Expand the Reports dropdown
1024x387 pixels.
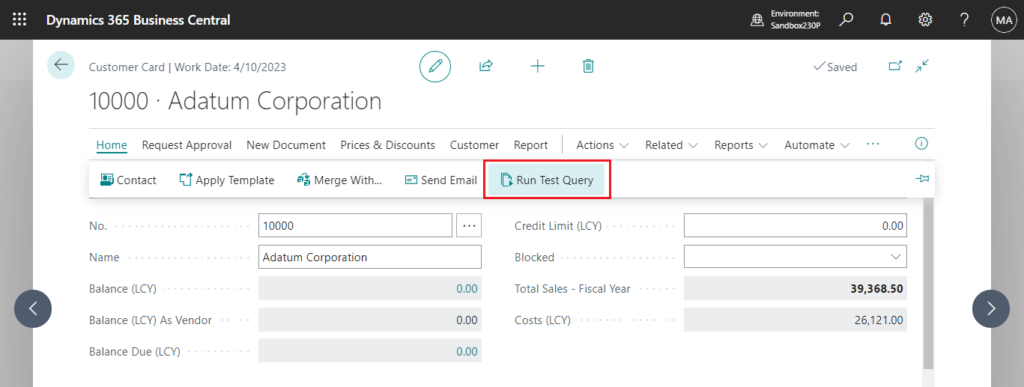point(741,145)
